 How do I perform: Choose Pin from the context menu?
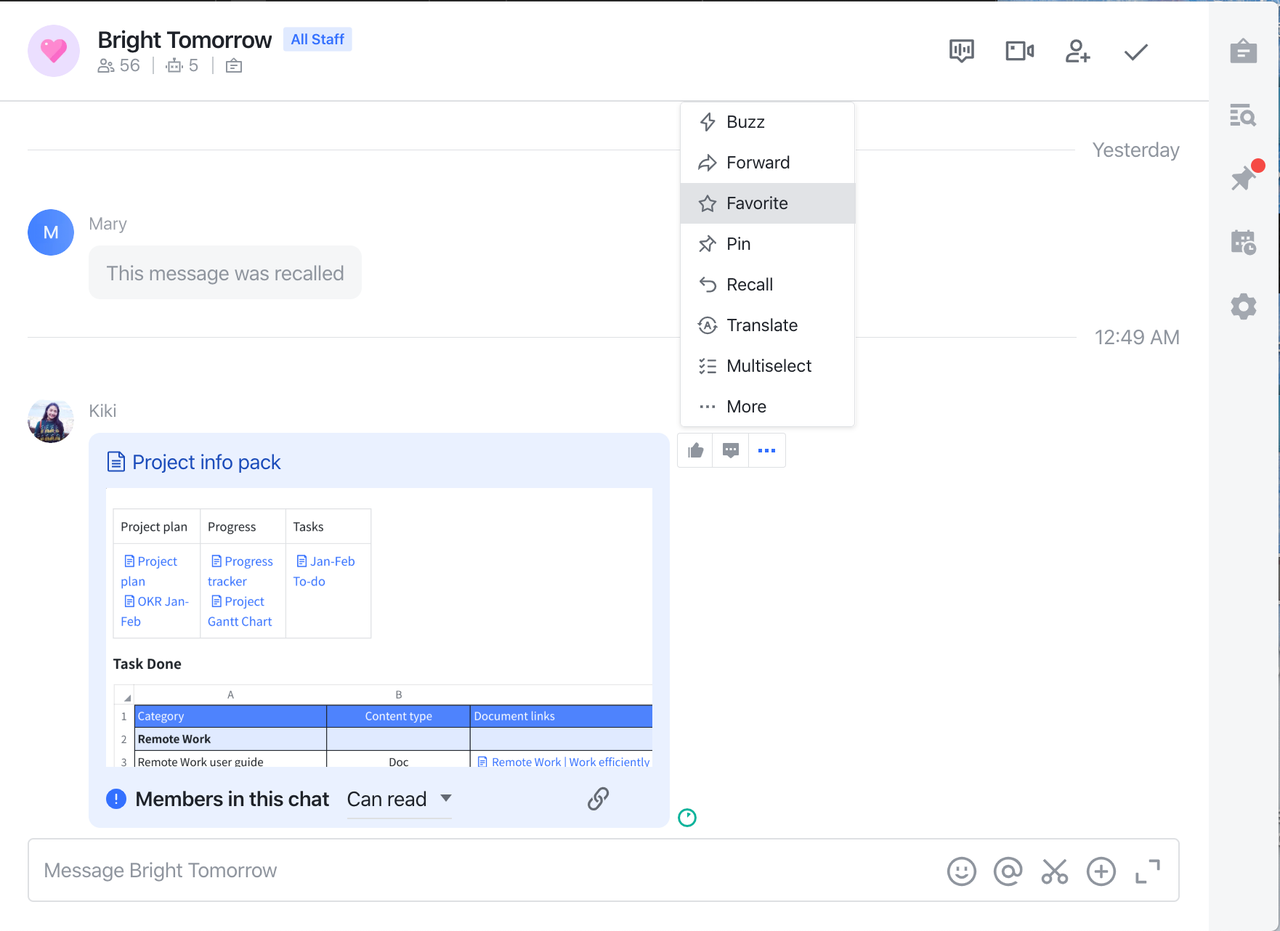click(767, 244)
